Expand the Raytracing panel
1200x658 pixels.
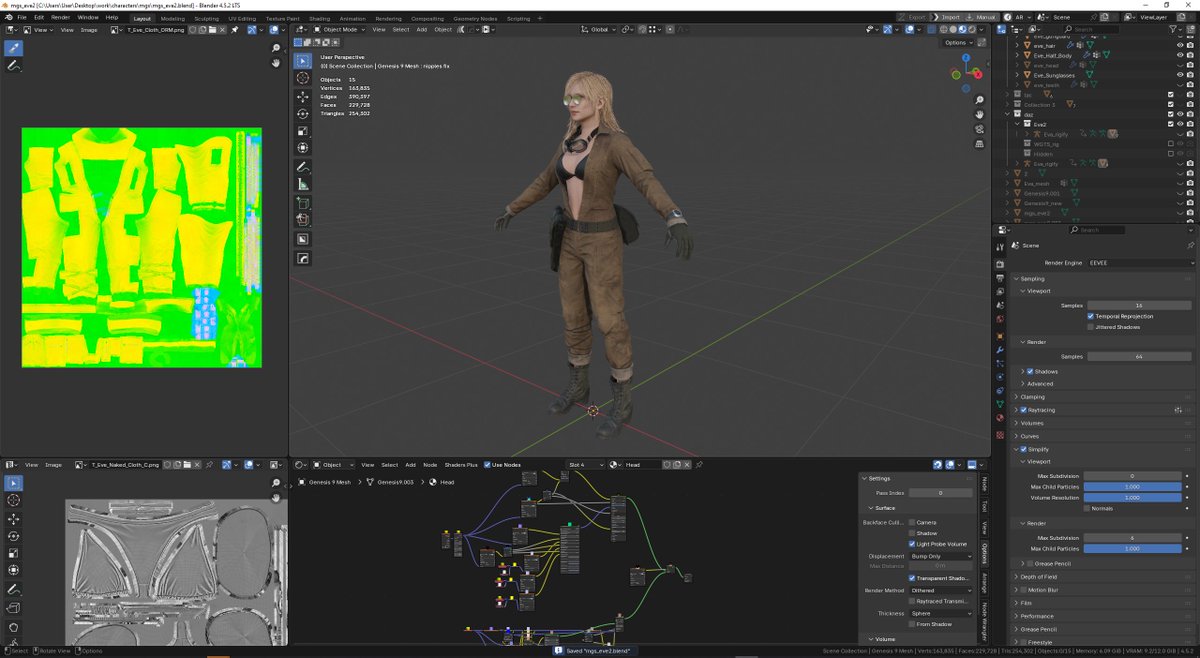pos(1017,410)
